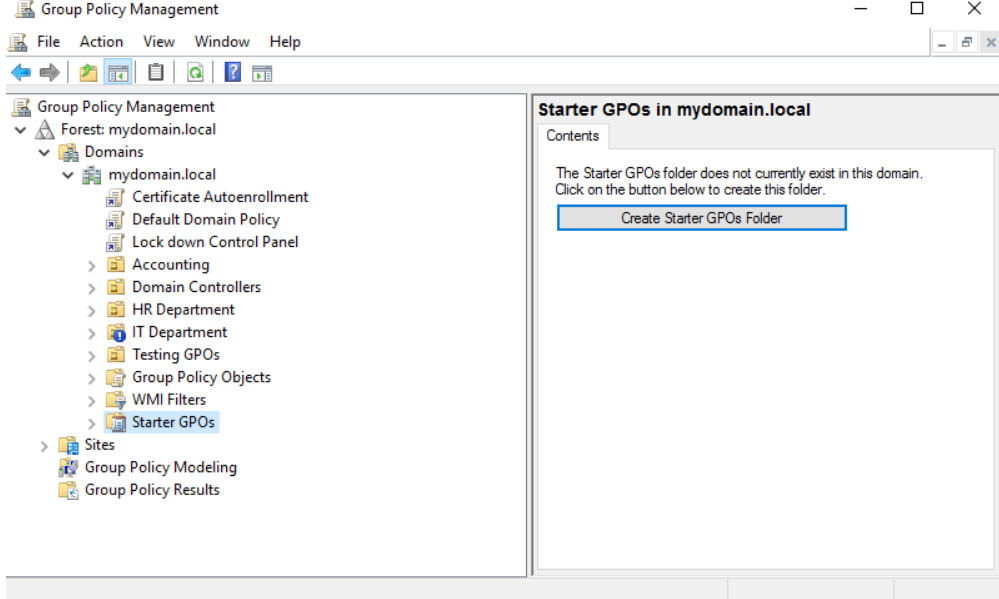Screen dimensions: 999x599
Task: Expand the Sites node
Action: point(44,445)
